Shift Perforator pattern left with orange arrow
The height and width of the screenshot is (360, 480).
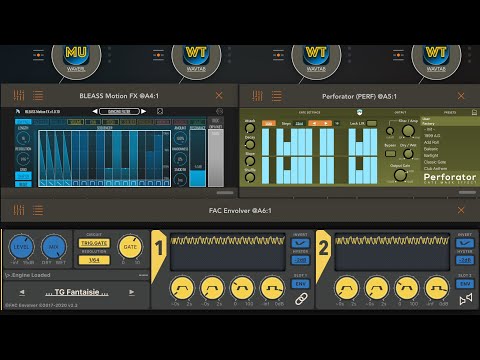pos(314,123)
